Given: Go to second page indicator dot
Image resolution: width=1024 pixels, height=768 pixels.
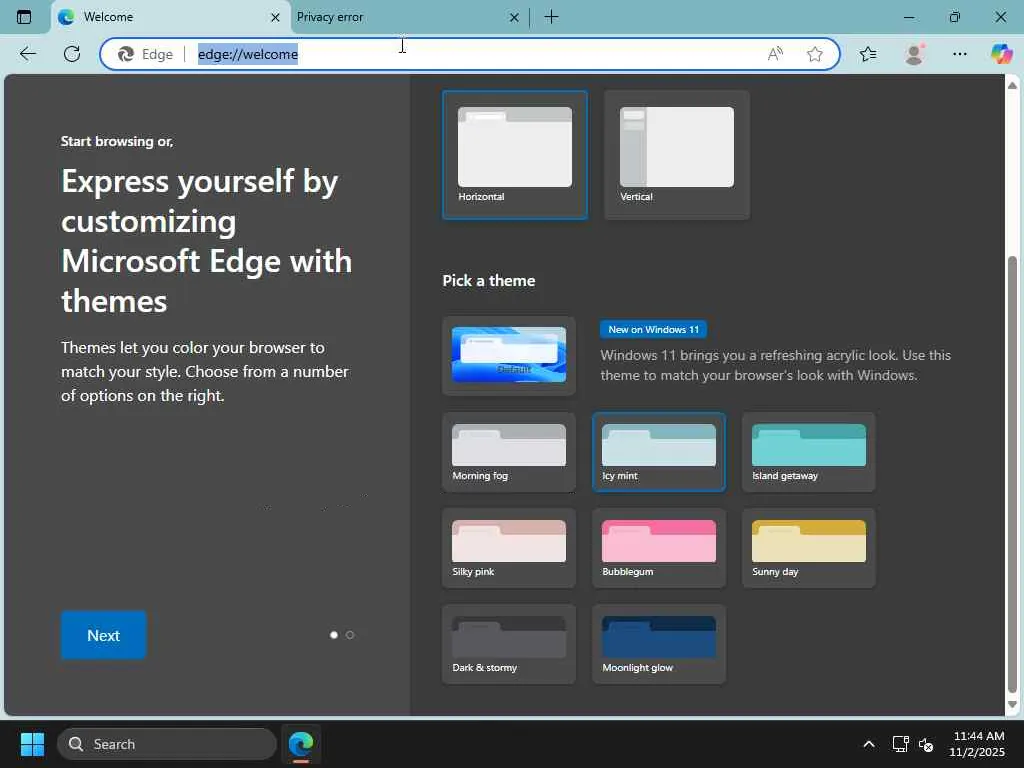Looking at the screenshot, I should [350, 635].
